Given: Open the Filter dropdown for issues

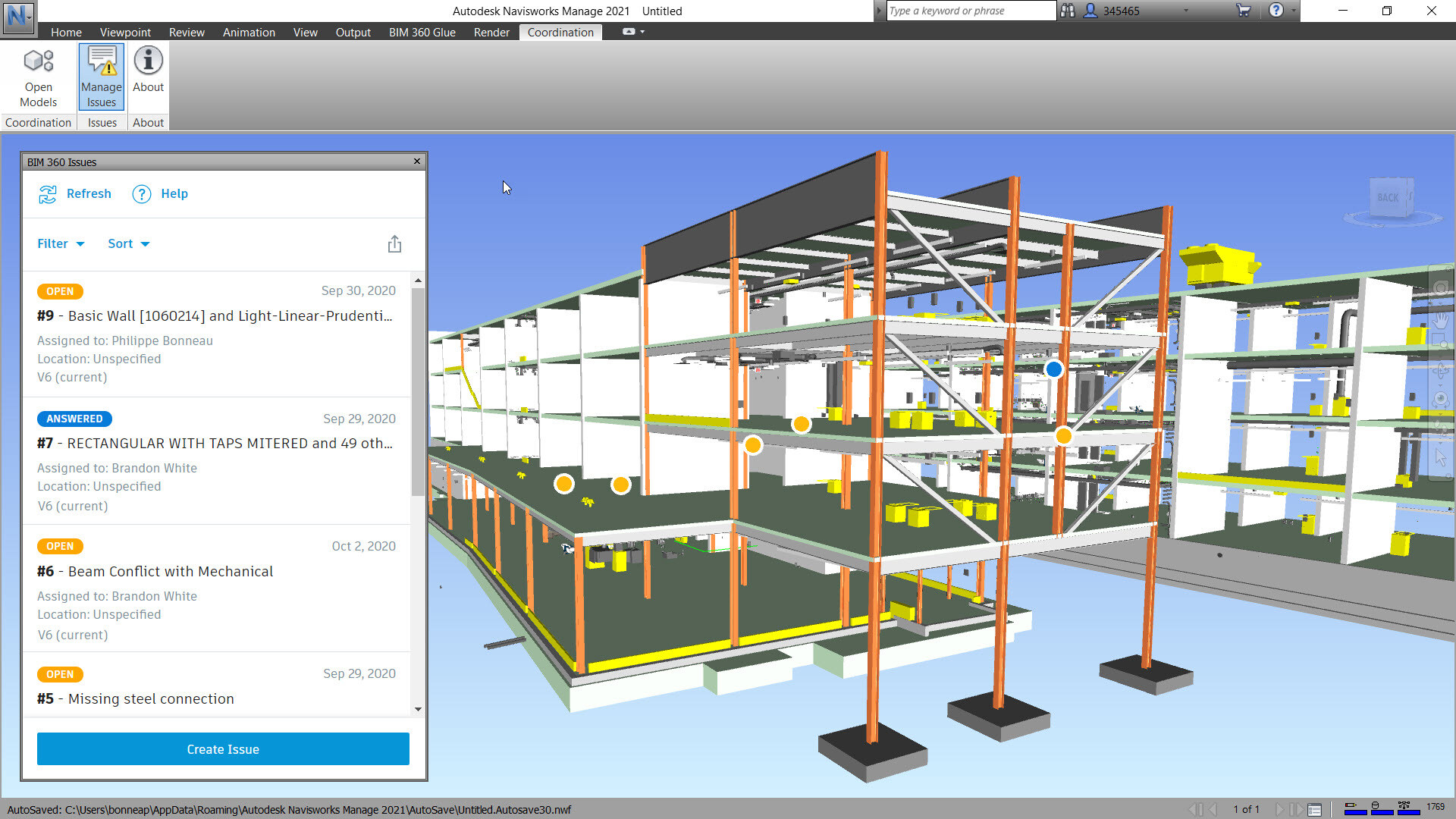Looking at the screenshot, I should [x=60, y=243].
